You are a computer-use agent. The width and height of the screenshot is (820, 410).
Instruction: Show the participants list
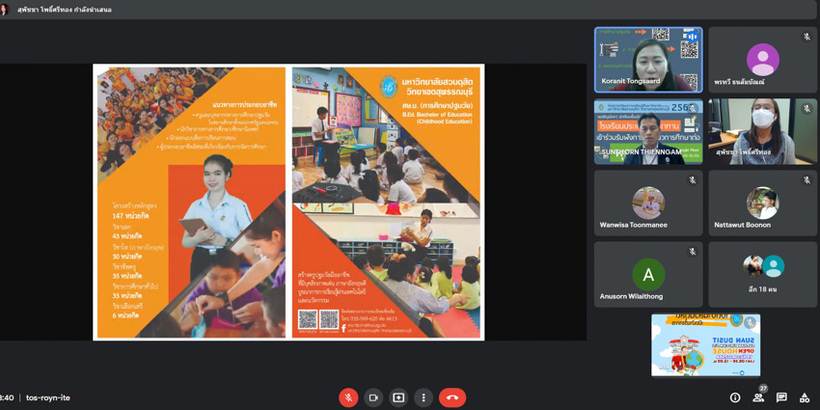(758, 397)
